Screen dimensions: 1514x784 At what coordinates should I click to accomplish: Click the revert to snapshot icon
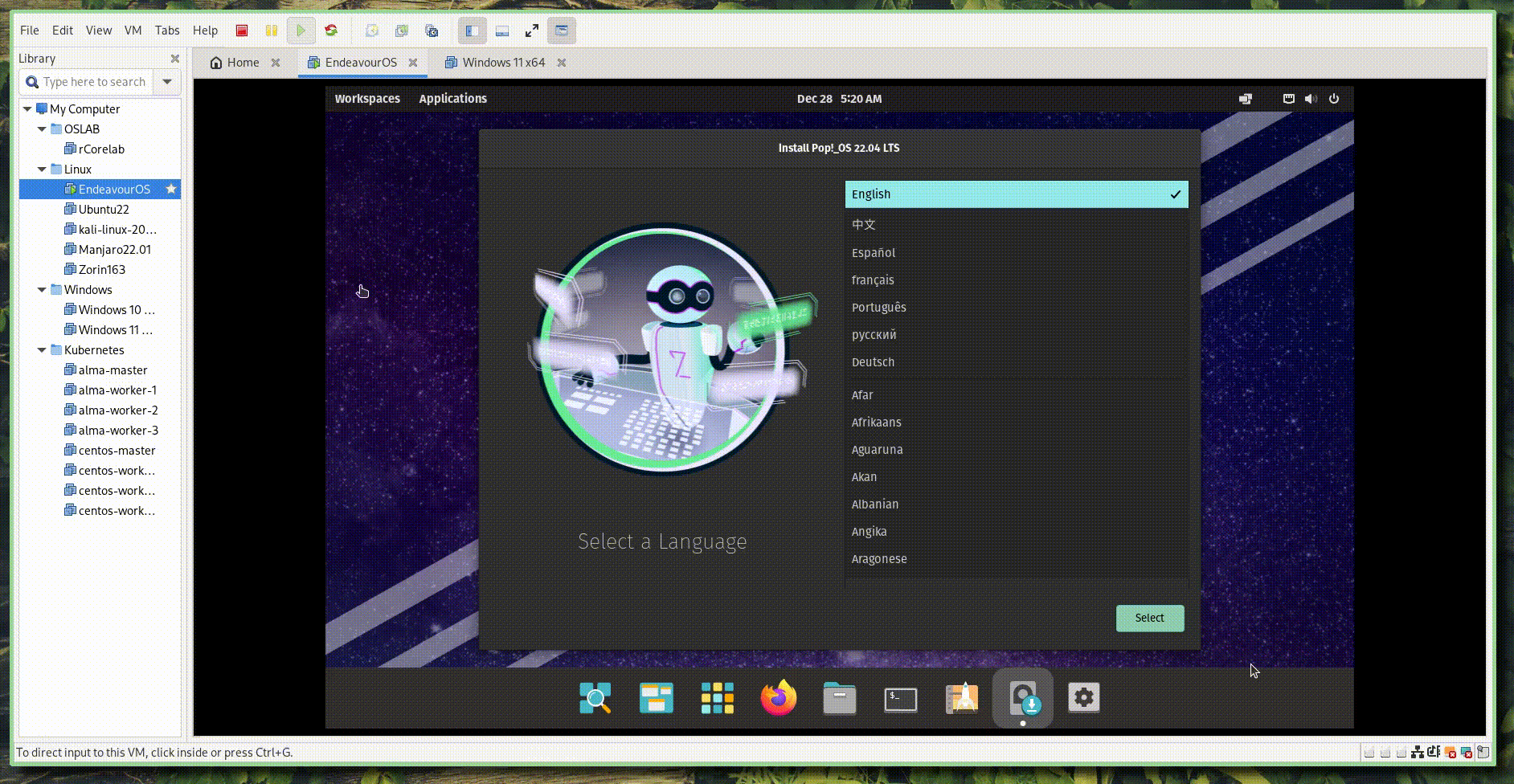click(402, 31)
